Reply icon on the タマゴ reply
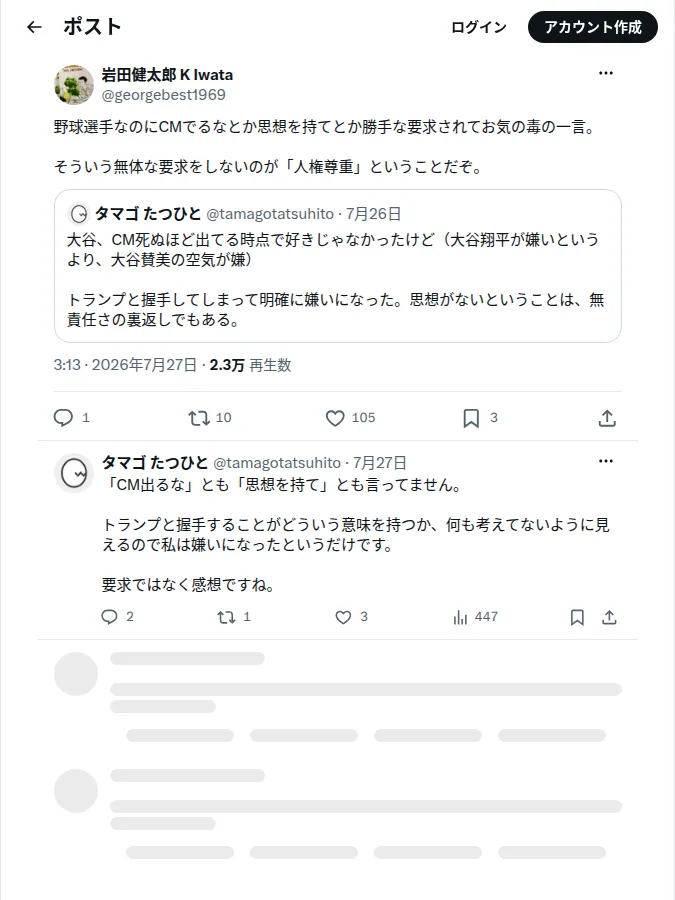Screen dimensions: 675x900 coord(109,617)
